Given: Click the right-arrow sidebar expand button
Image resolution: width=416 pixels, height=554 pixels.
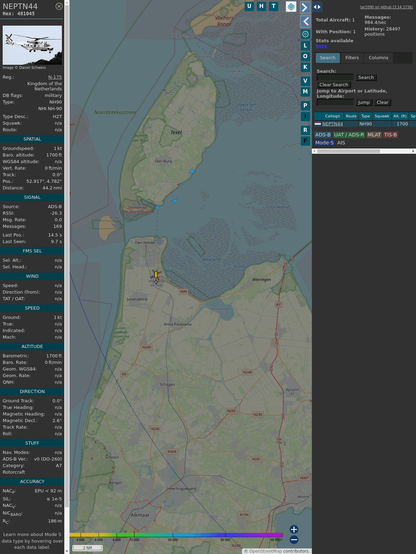Looking at the screenshot, I should 305,7.
